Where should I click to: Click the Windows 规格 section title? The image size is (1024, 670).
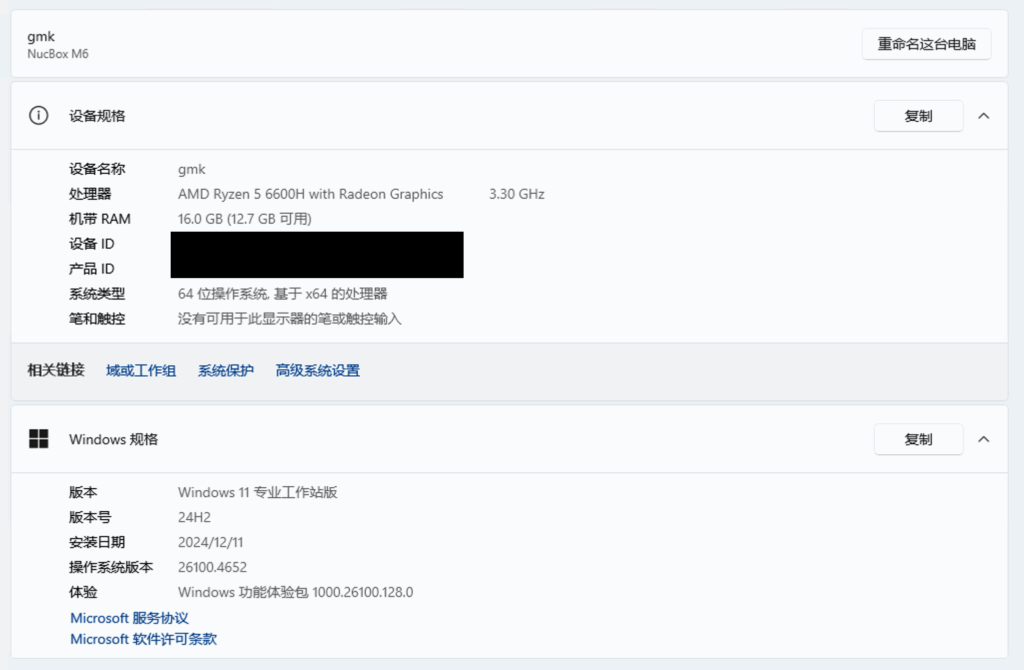pyautogui.click(x=114, y=439)
